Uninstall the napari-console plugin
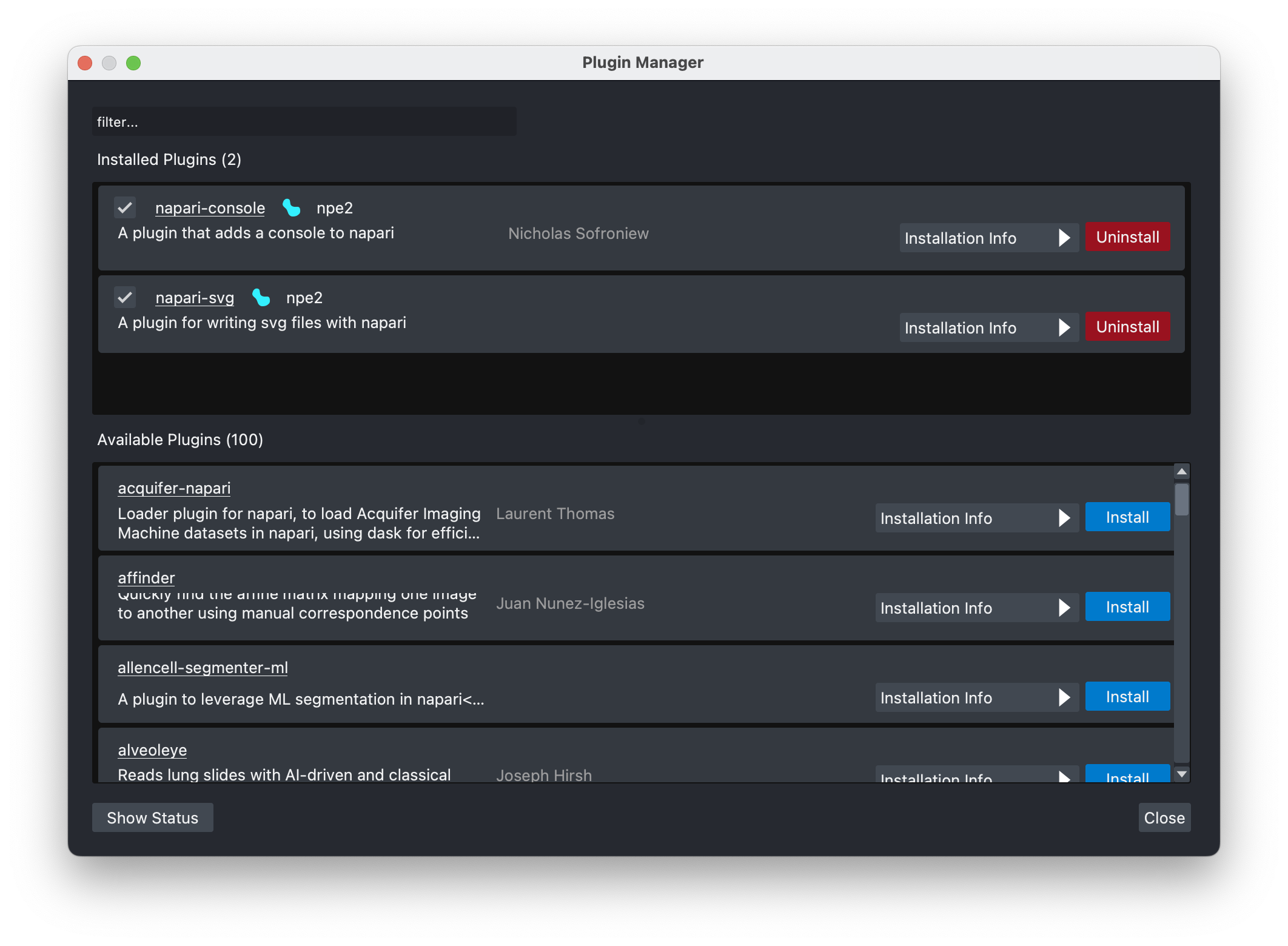 click(1127, 236)
